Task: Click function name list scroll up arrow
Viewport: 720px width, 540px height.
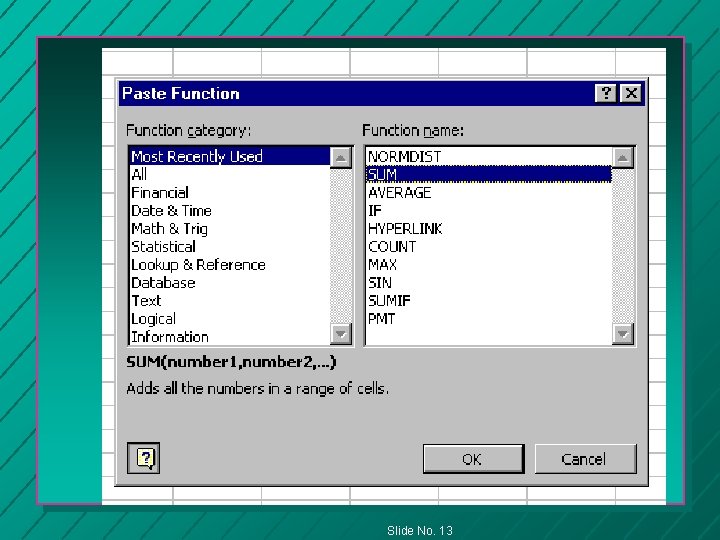Action: click(623, 158)
